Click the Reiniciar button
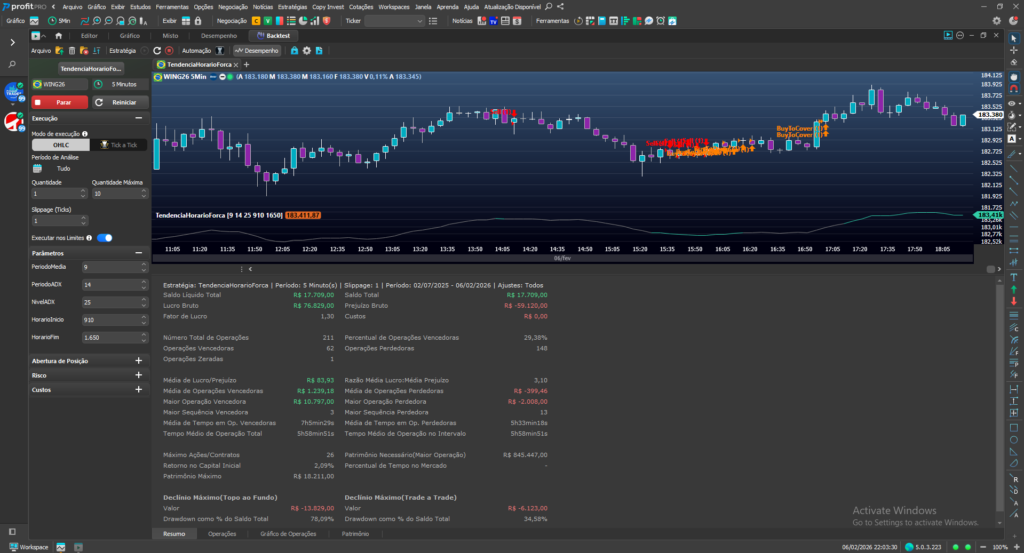The width and height of the screenshot is (1024, 553). [x=119, y=102]
